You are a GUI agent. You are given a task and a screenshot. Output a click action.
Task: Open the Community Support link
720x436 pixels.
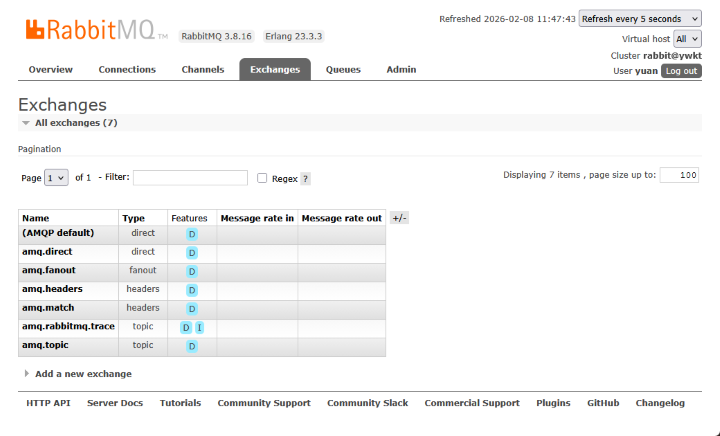(264, 403)
